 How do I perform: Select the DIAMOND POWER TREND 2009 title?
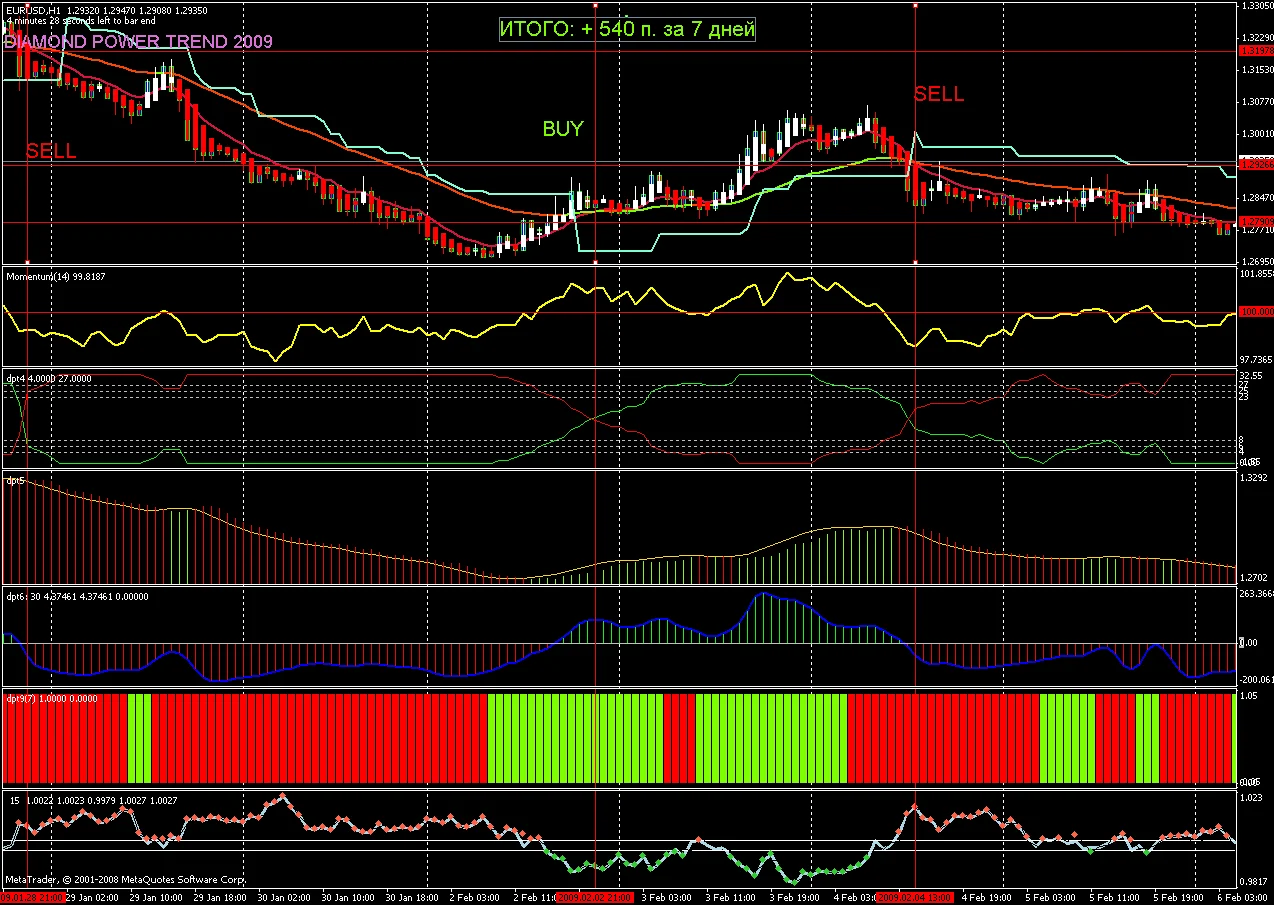[138, 42]
